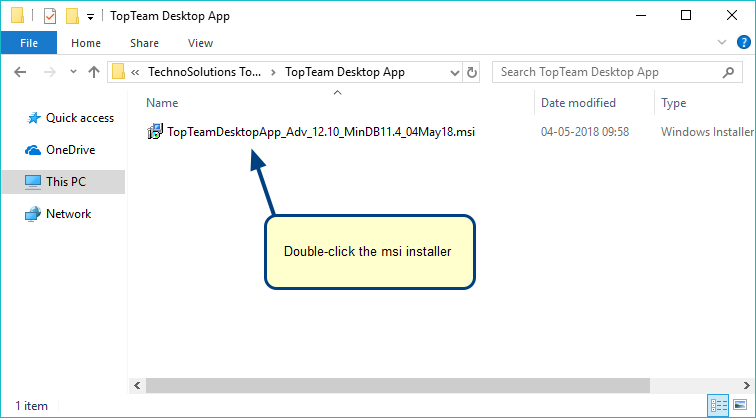Select Quick access in navigation pane

[80, 118]
